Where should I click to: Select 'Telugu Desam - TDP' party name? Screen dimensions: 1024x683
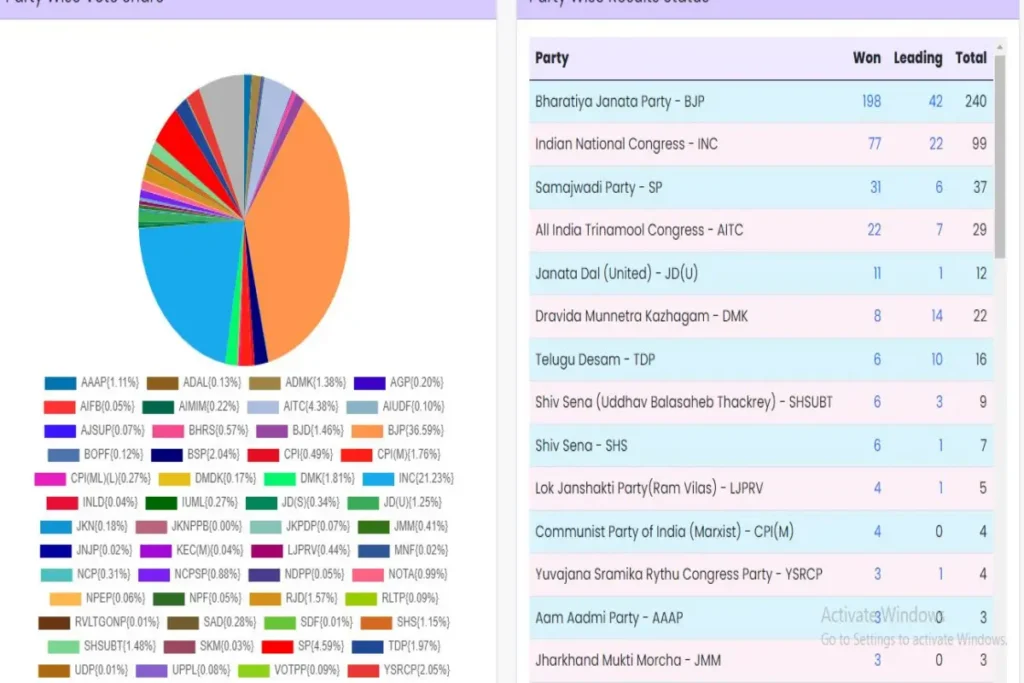(x=594, y=359)
